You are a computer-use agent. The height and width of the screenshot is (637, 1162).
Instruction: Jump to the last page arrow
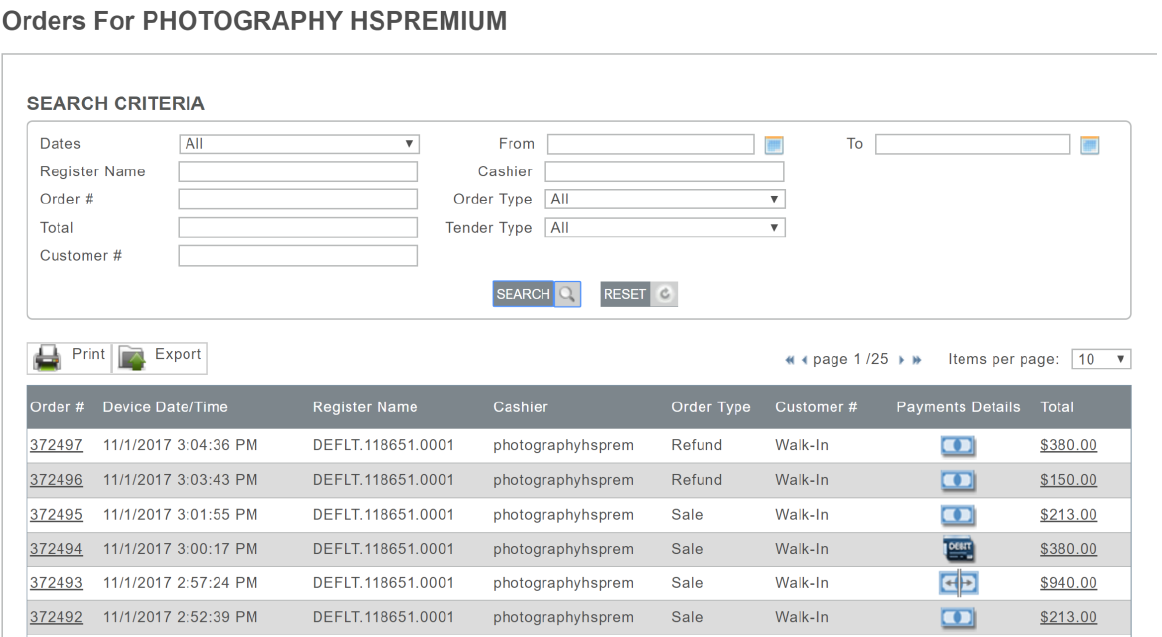(917, 360)
